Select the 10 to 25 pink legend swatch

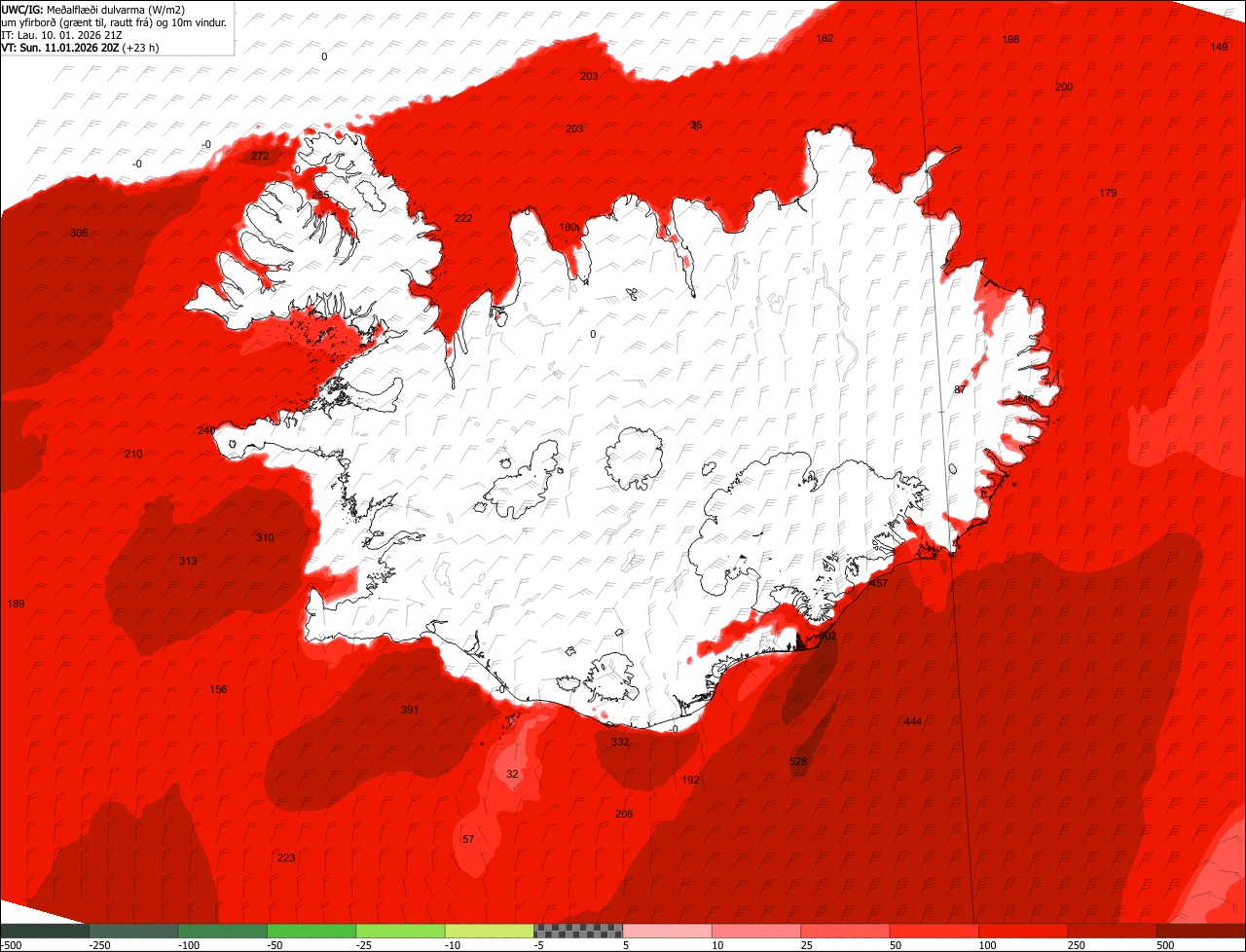[756, 931]
